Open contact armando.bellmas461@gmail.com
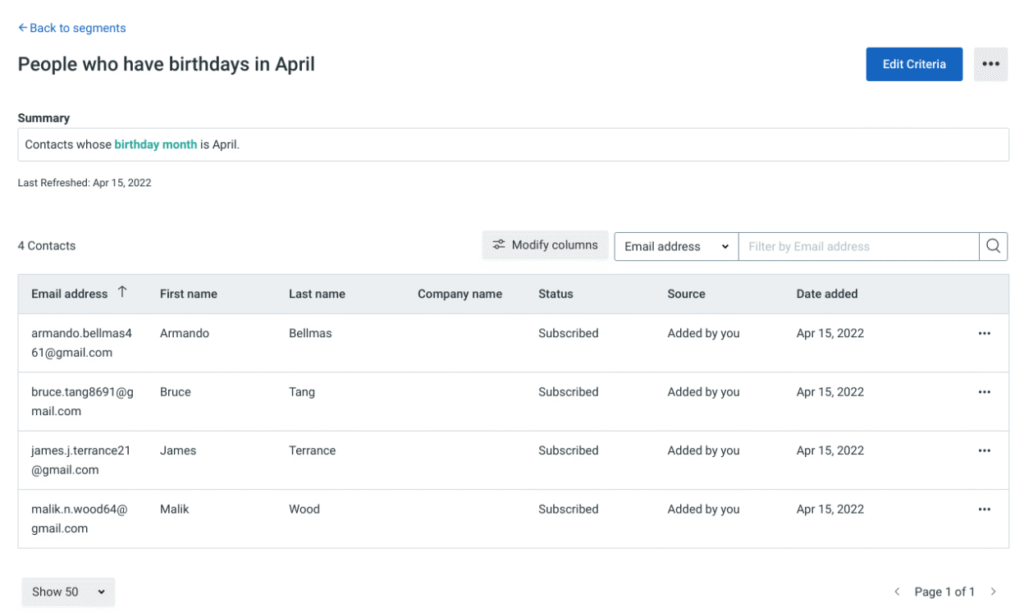The height and width of the screenshot is (612, 1024). point(81,342)
